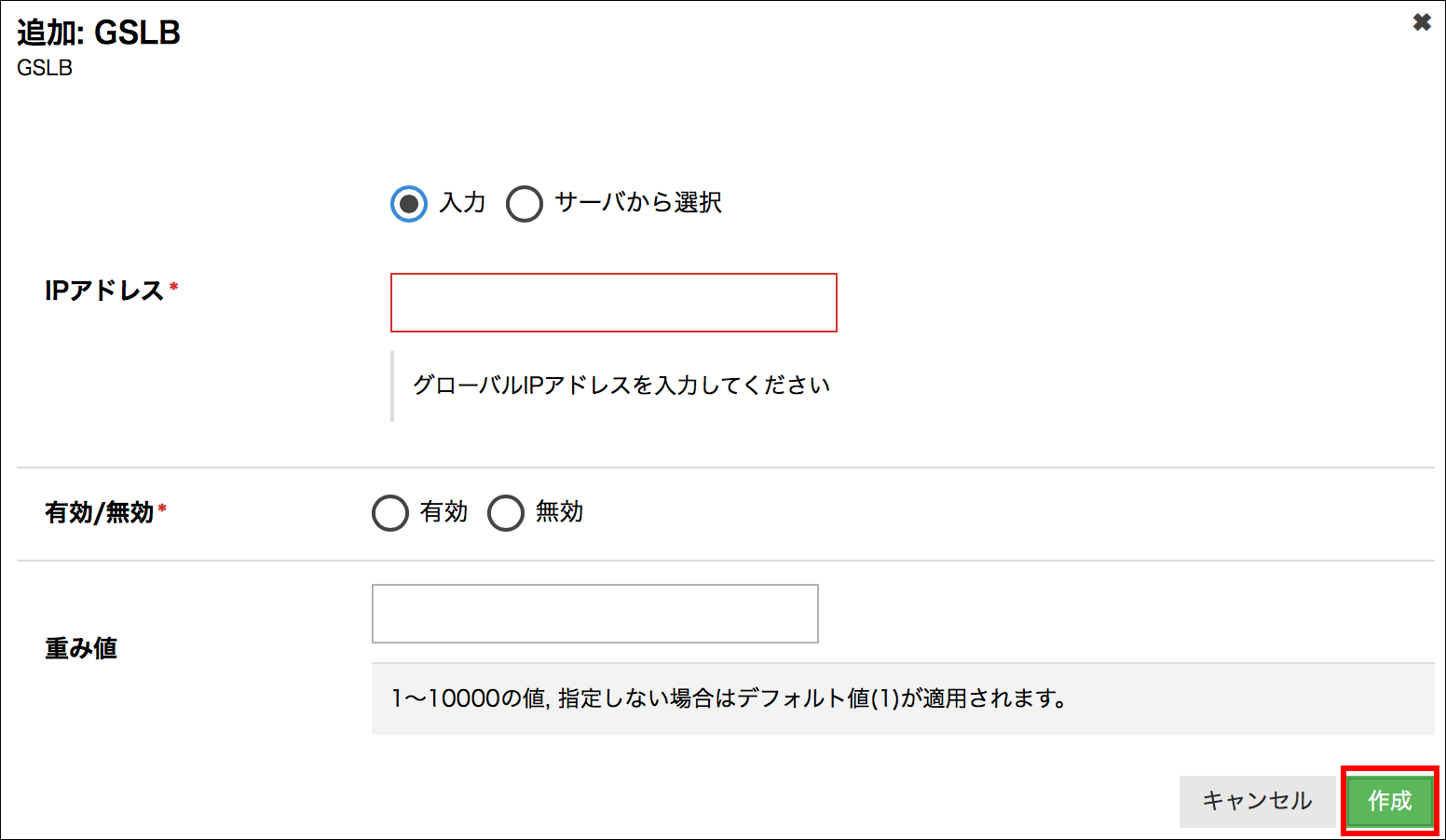The image size is (1446, 840).
Task: Click the 1〜10000 weight help message
Action: pos(730,698)
